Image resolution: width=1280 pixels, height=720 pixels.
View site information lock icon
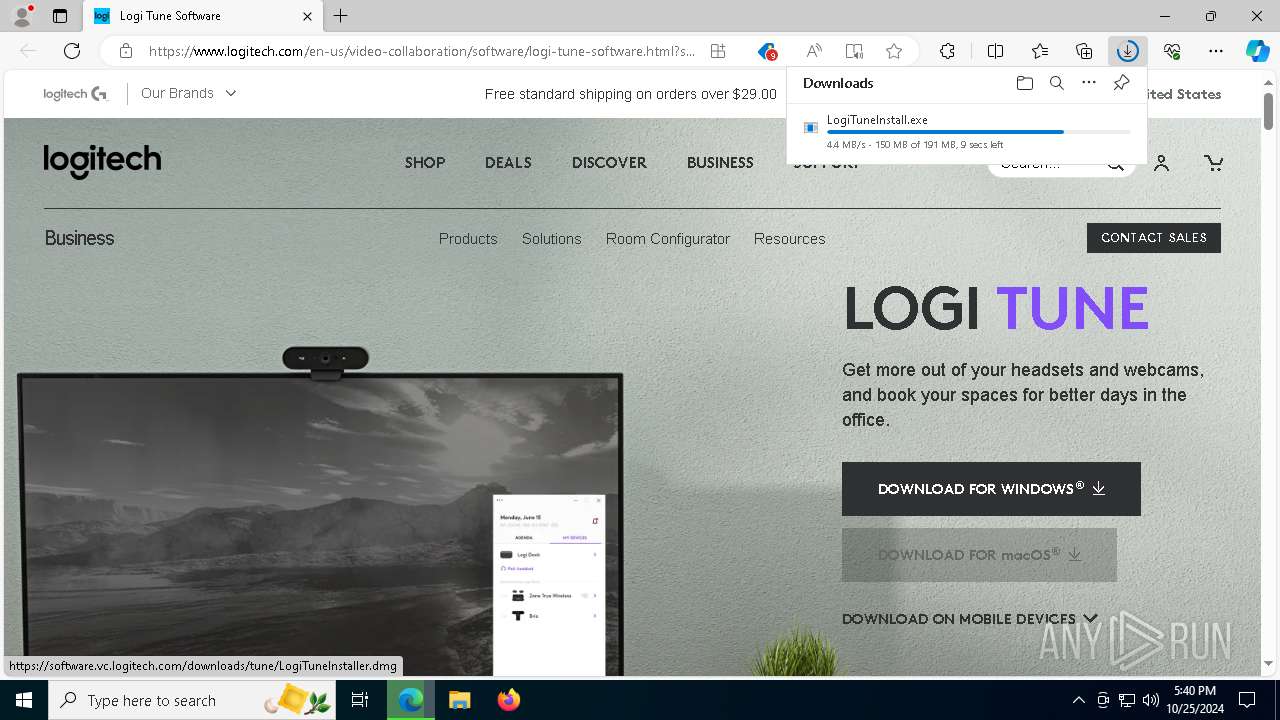125,51
